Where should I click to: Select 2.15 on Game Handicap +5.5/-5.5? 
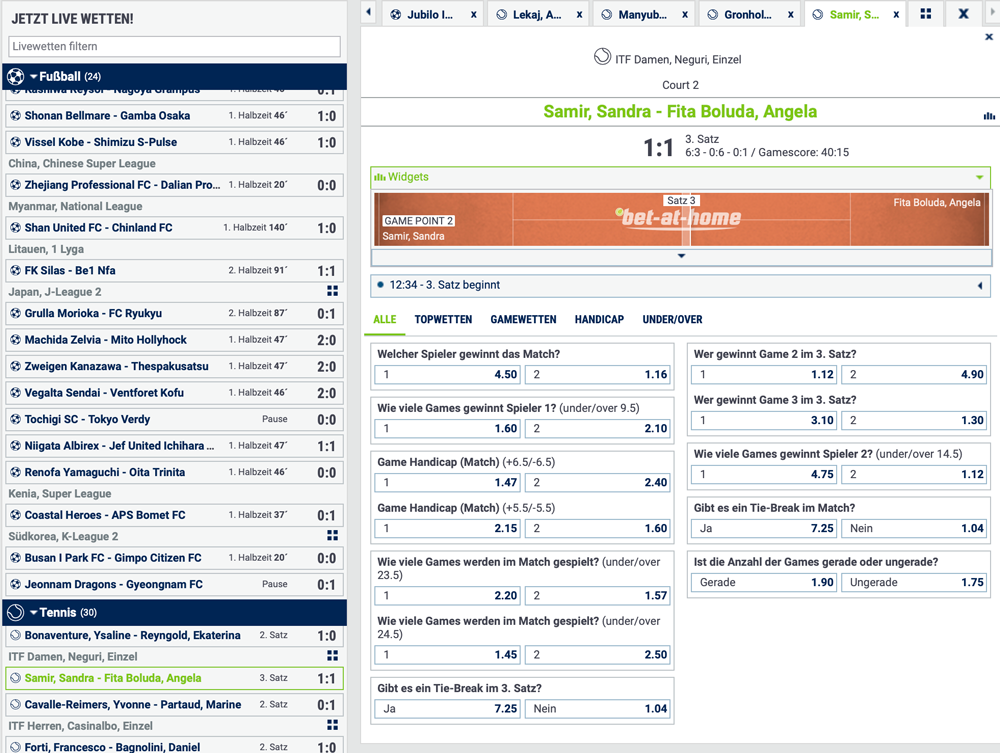click(448, 528)
